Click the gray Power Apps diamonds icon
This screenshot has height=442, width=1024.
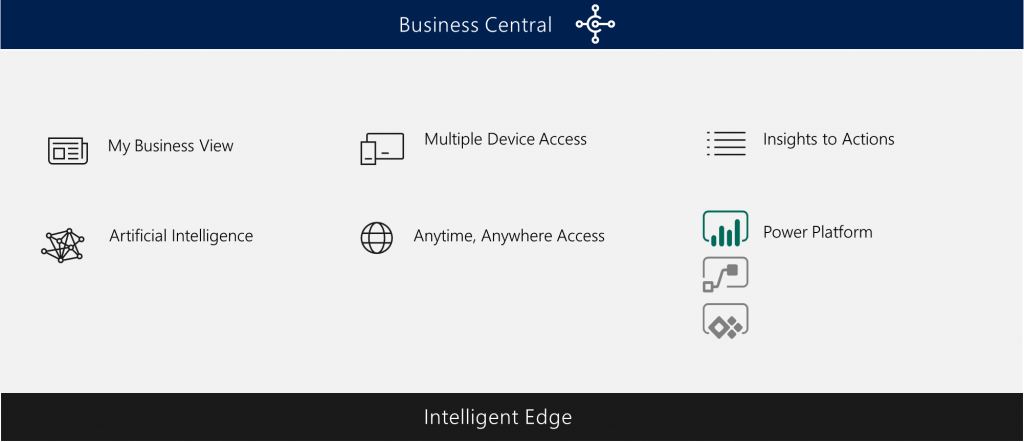click(725, 321)
